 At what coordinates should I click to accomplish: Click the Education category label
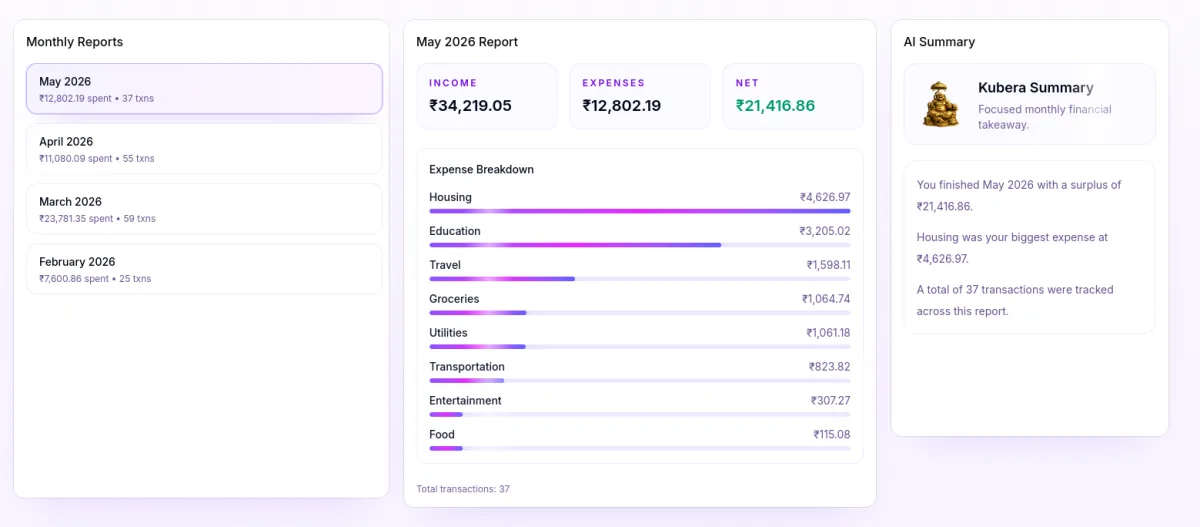point(455,231)
